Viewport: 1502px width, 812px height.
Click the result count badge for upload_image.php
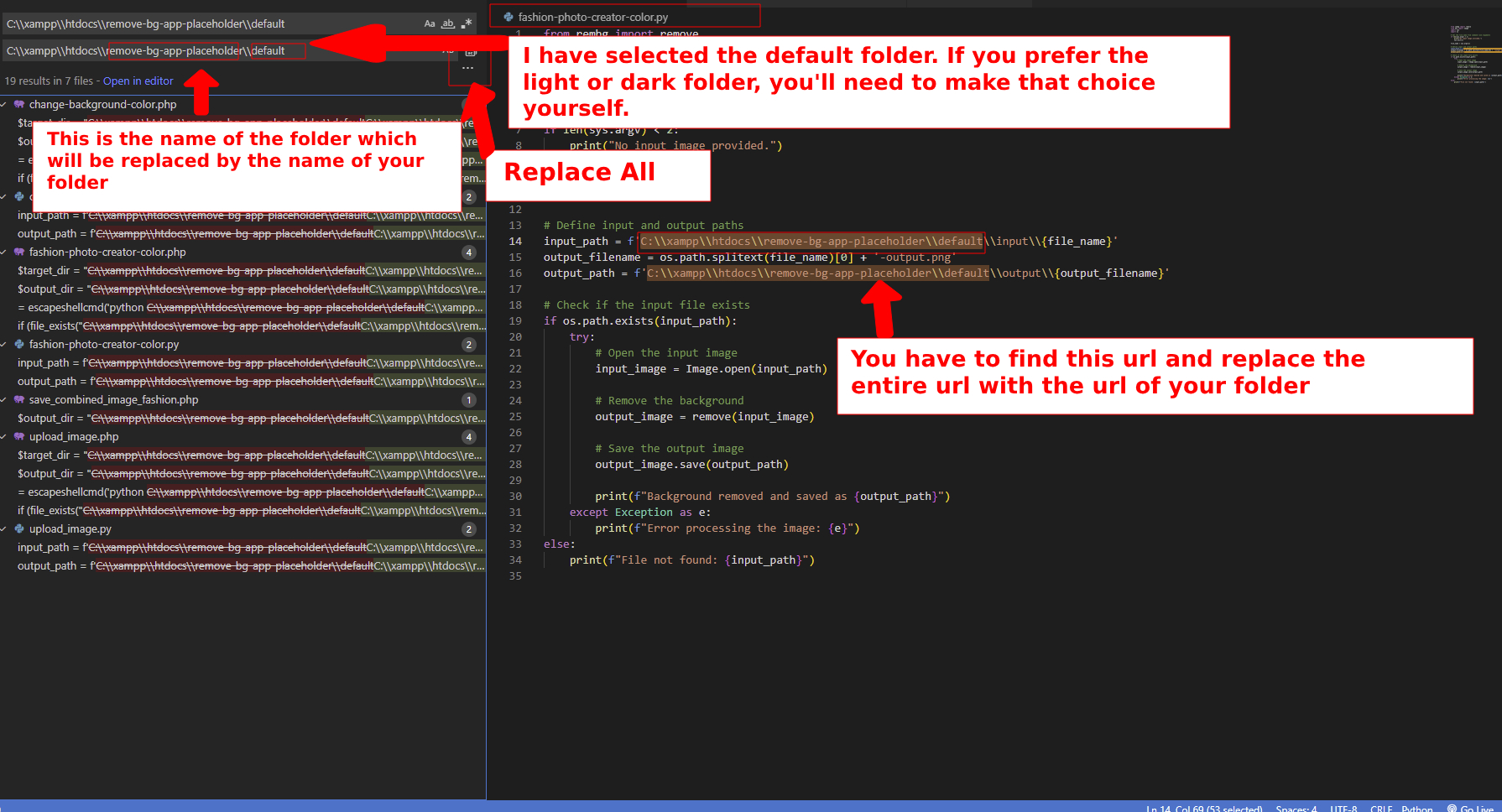click(x=469, y=437)
